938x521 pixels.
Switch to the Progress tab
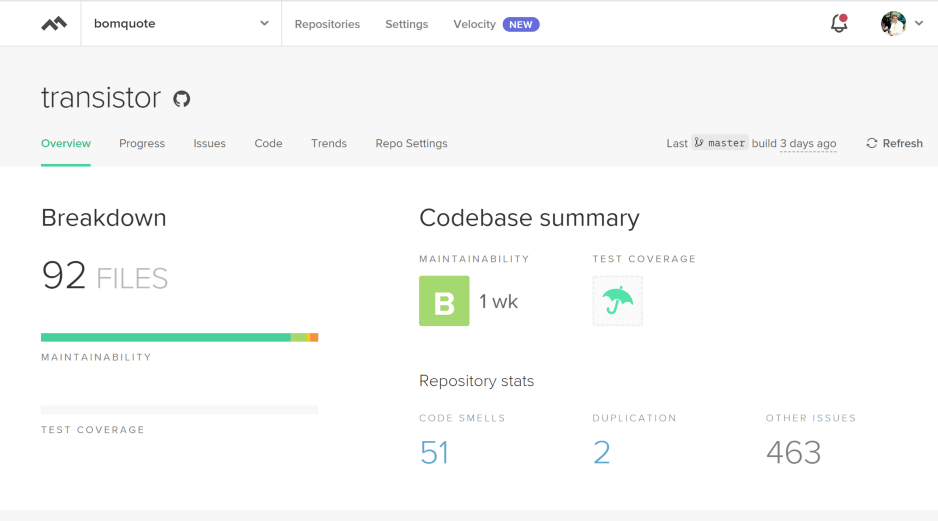142,144
